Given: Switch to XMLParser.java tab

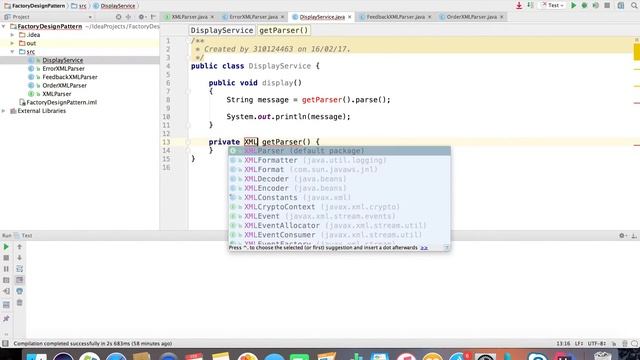Looking at the screenshot, I should [x=189, y=17].
